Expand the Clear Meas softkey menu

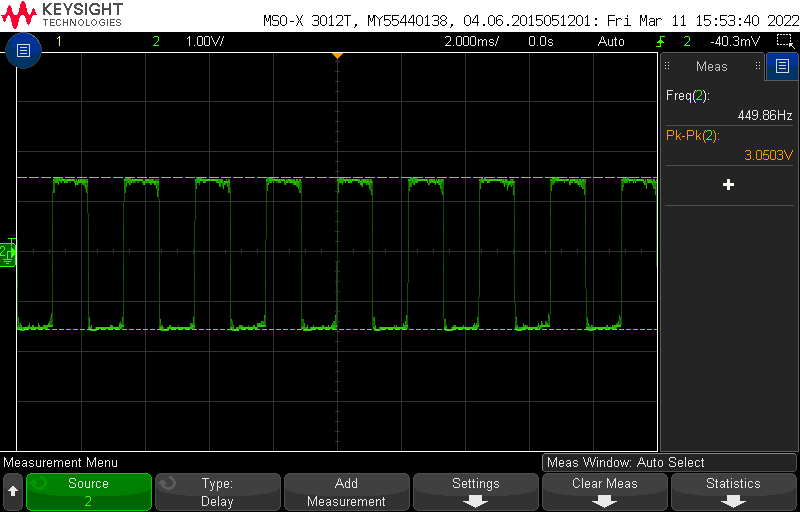click(604, 491)
